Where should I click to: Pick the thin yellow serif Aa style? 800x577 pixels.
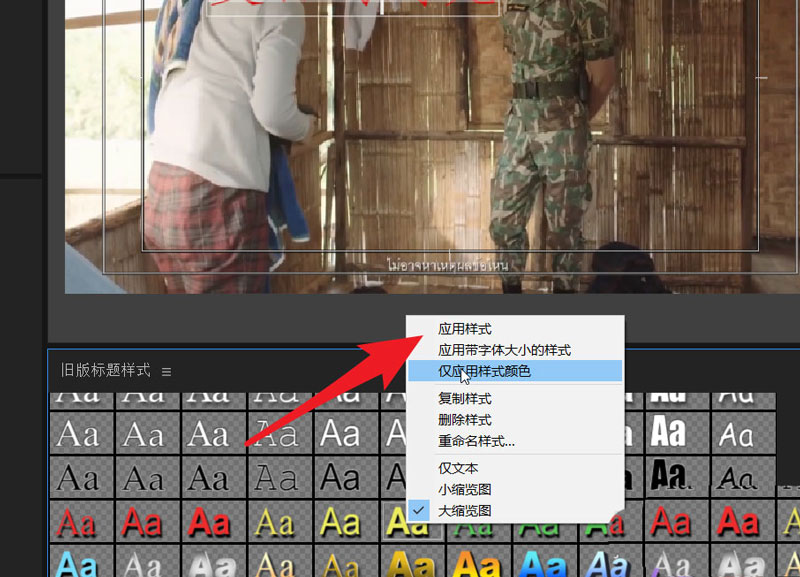tap(280, 521)
